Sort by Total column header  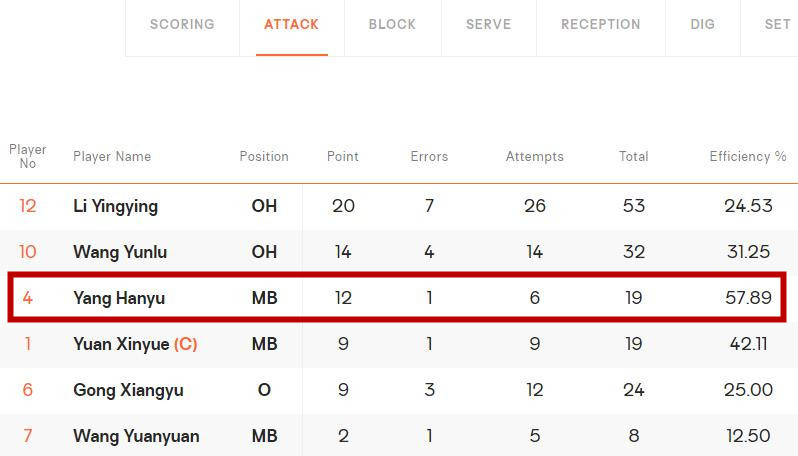pyautogui.click(x=634, y=156)
